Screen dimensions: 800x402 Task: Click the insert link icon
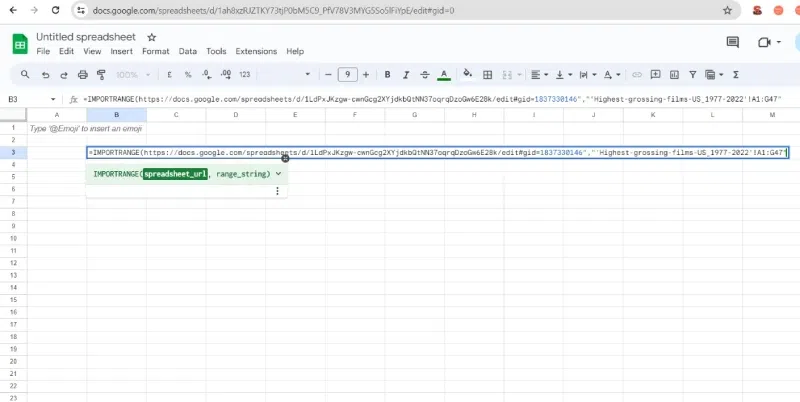coord(637,75)
